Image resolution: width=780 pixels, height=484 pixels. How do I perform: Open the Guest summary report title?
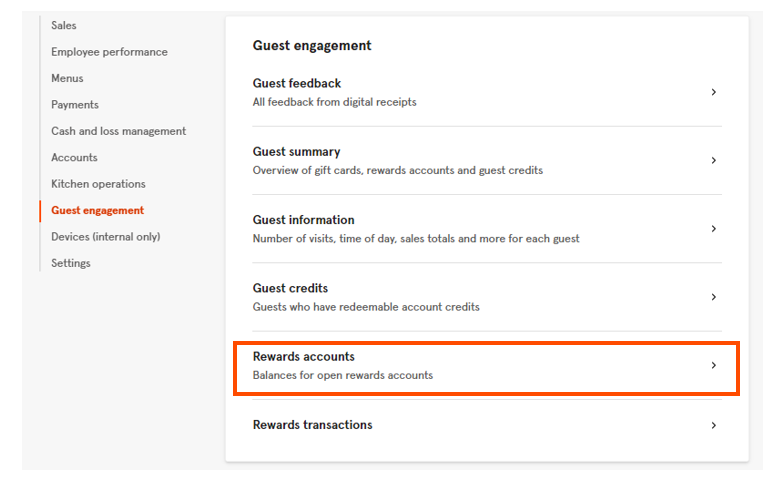point(296,152)
